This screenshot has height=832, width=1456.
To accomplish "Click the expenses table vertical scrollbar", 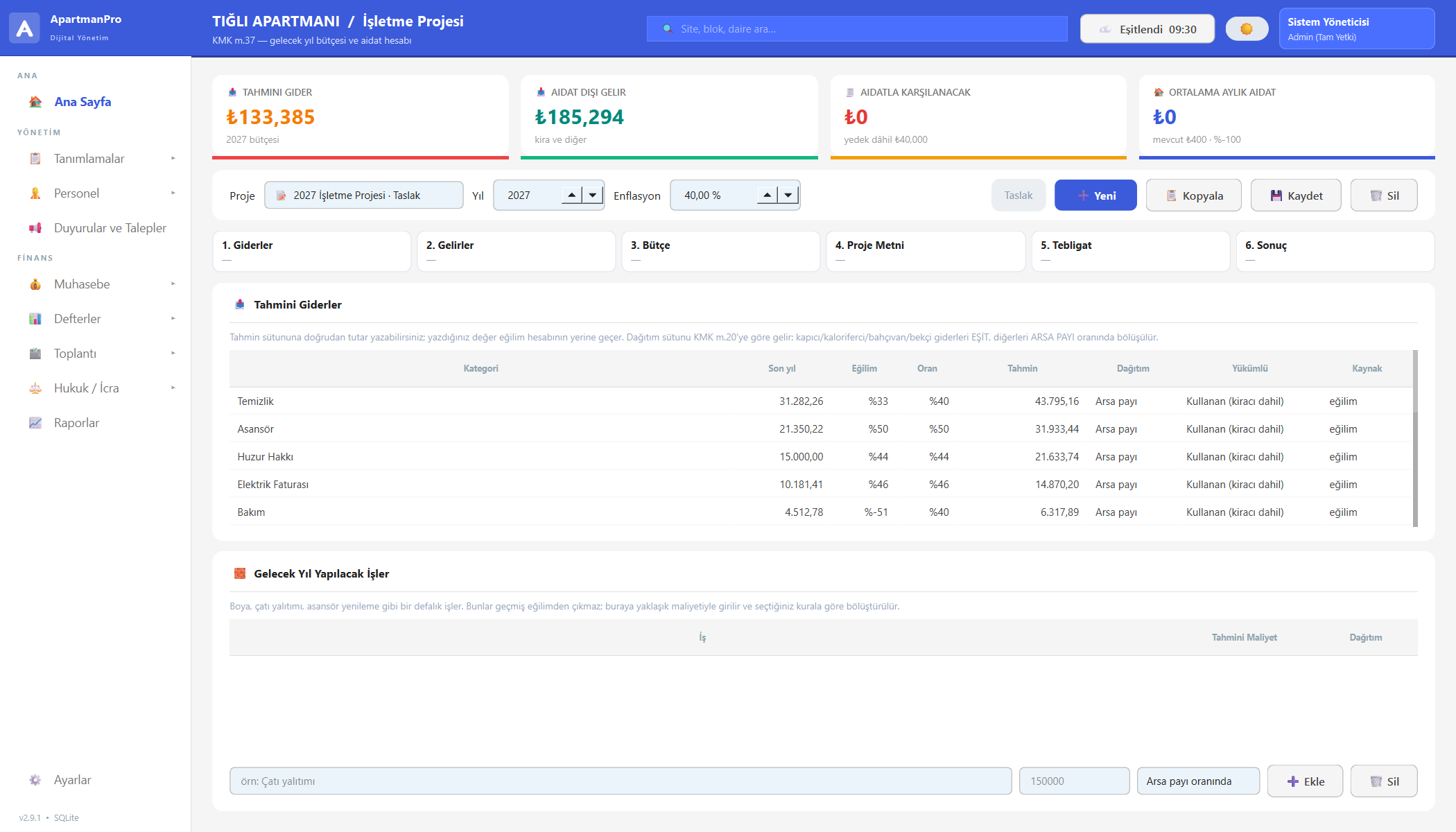I will coord(1415,438).
